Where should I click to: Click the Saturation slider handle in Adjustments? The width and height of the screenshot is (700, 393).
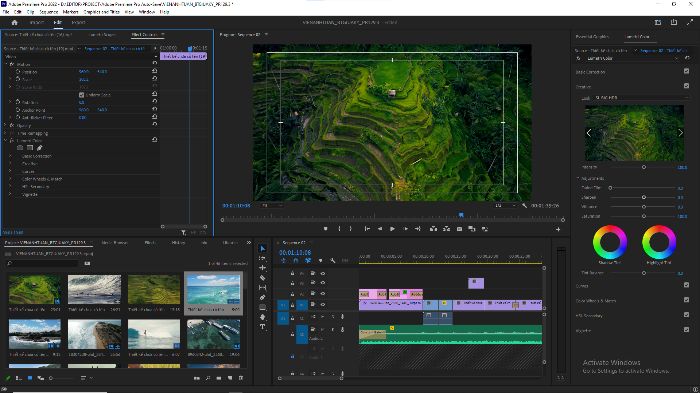pos(644,216)
